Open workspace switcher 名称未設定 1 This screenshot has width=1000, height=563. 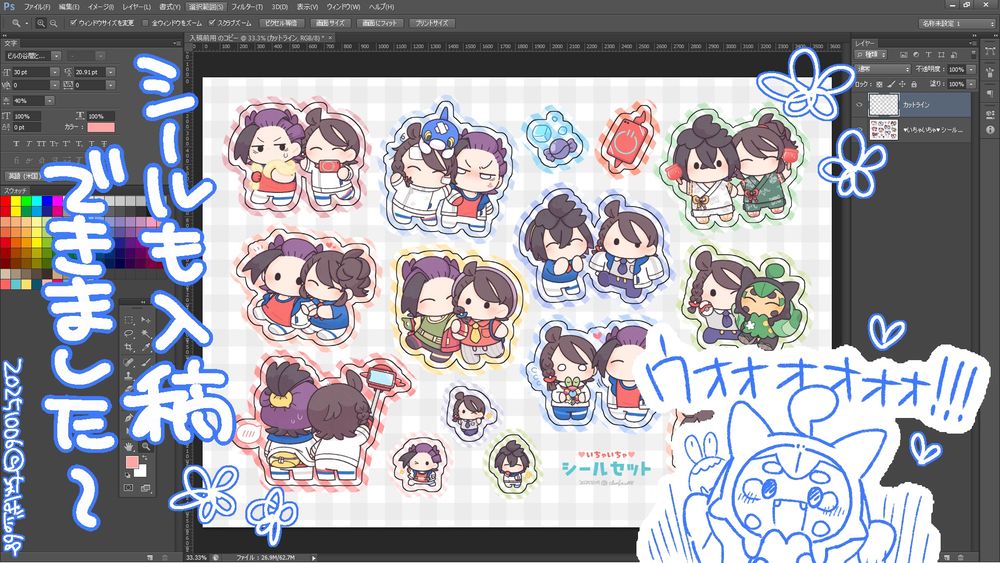tap(956, 23)
